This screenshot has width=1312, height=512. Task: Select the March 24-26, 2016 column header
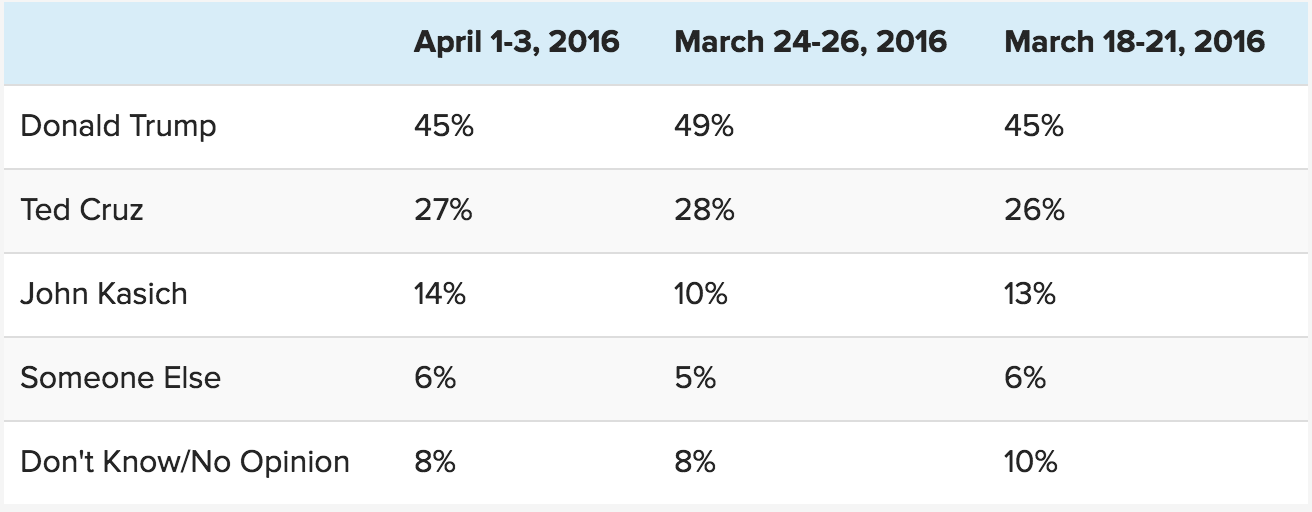pyautogui.click(x=810, y=42)
